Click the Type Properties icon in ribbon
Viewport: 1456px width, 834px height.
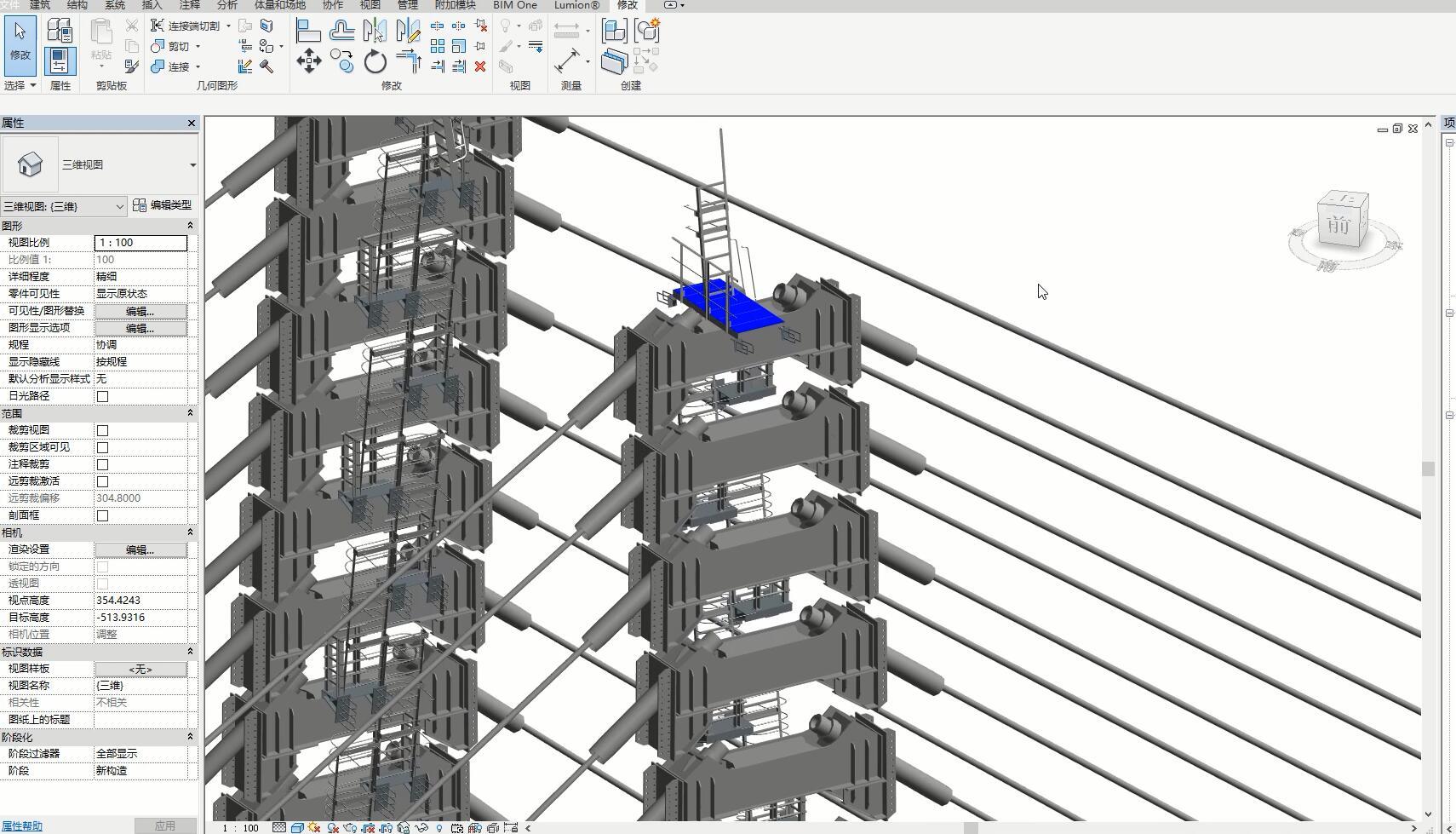click(x=60, y=30)
